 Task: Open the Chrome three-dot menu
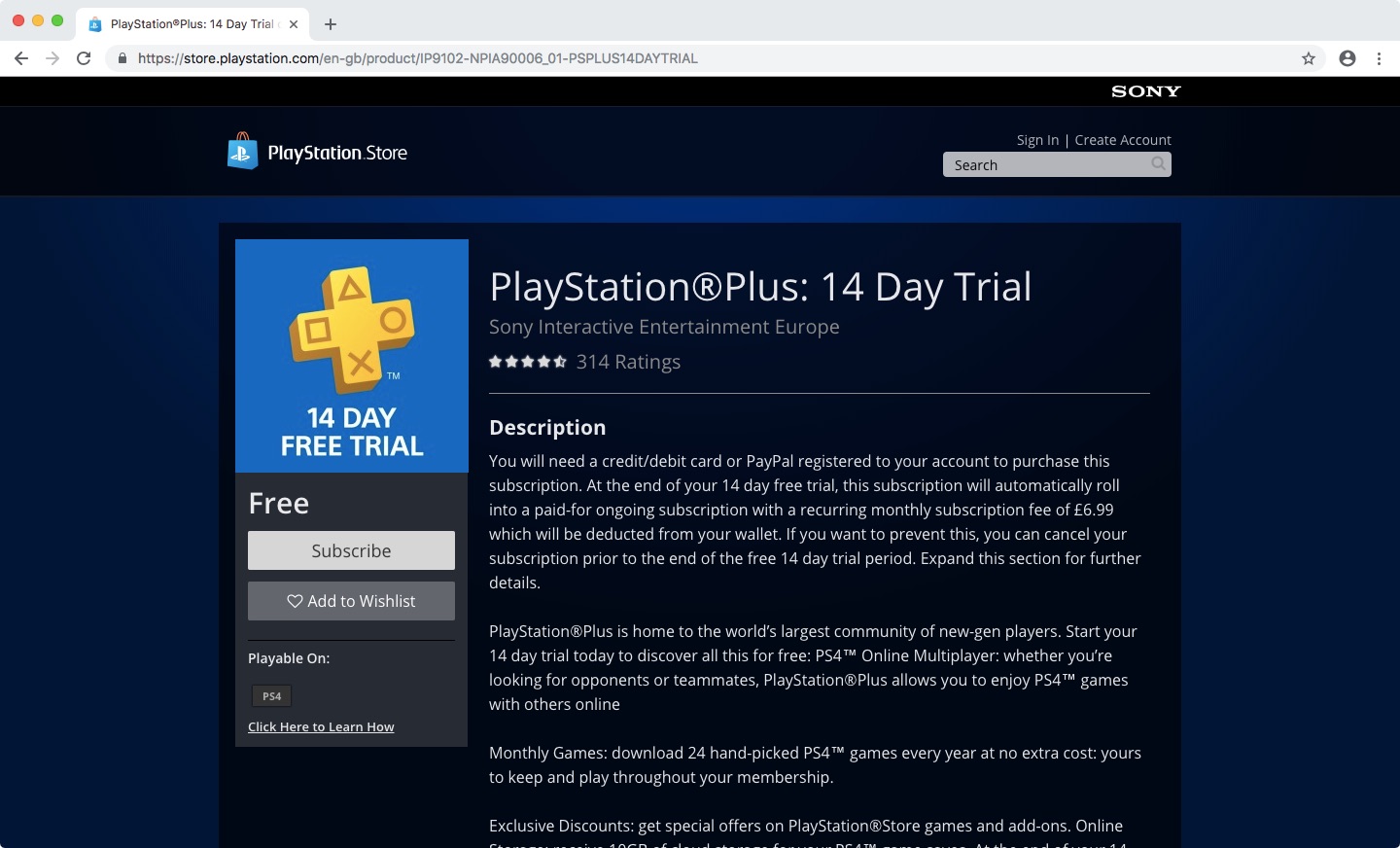point(1379,58)
